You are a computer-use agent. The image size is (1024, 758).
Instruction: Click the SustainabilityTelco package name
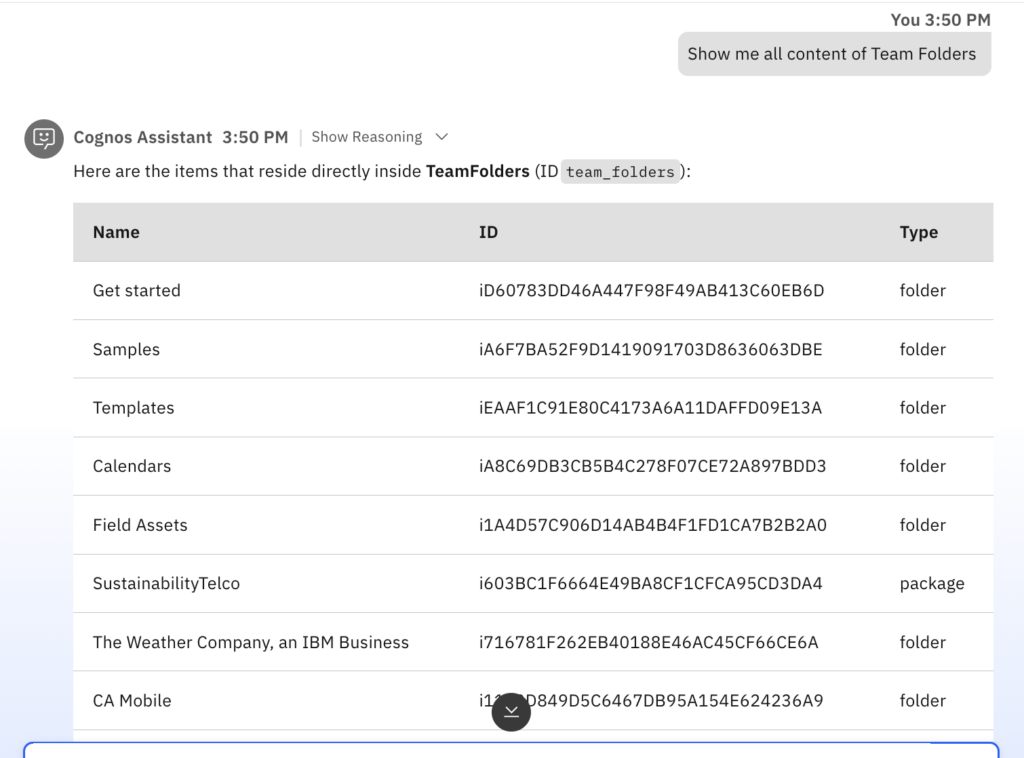(166, 583)
